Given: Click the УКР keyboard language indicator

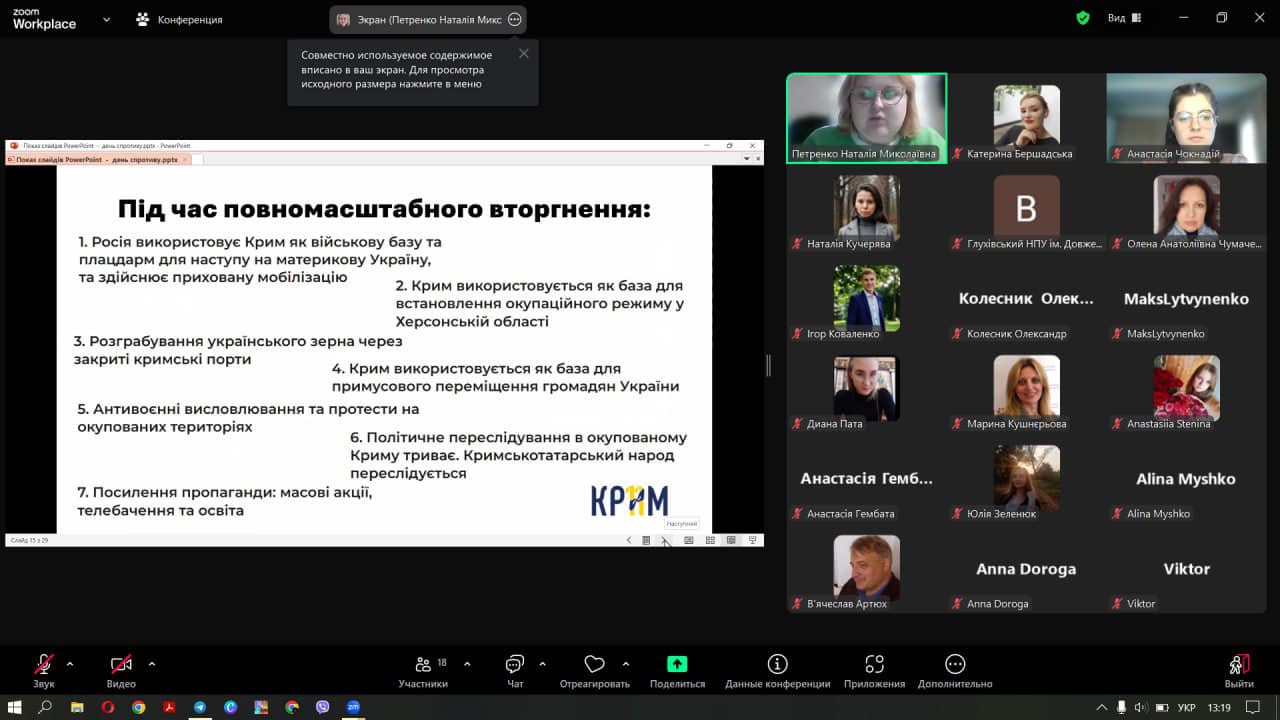Looking at the screenshot, I should tap(1187, 707).
